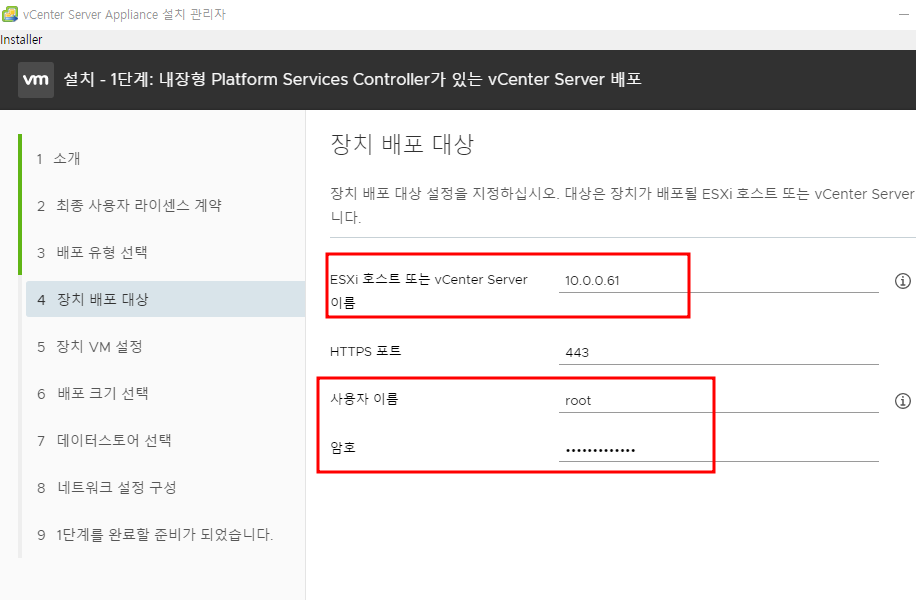The image size is (916, 600).
Task: Select step 9 1단계를 완료할 준비가 되었습니다
Action: tap(155, 535)
